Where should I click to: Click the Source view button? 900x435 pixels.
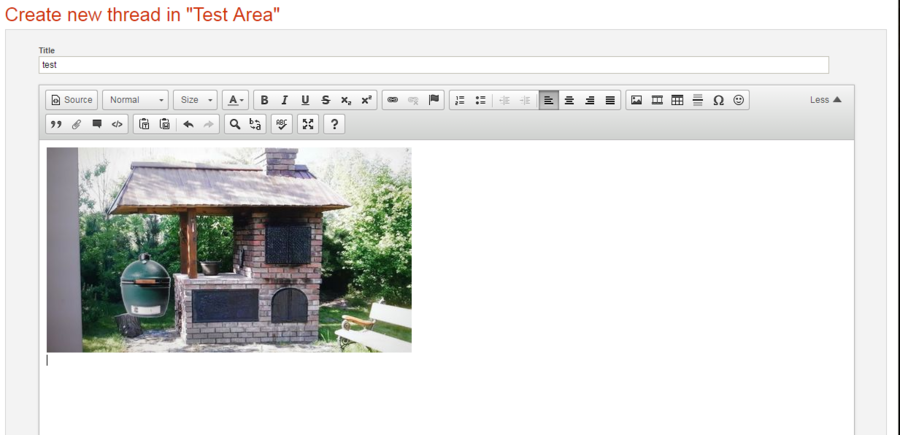(x=71, y=100)
